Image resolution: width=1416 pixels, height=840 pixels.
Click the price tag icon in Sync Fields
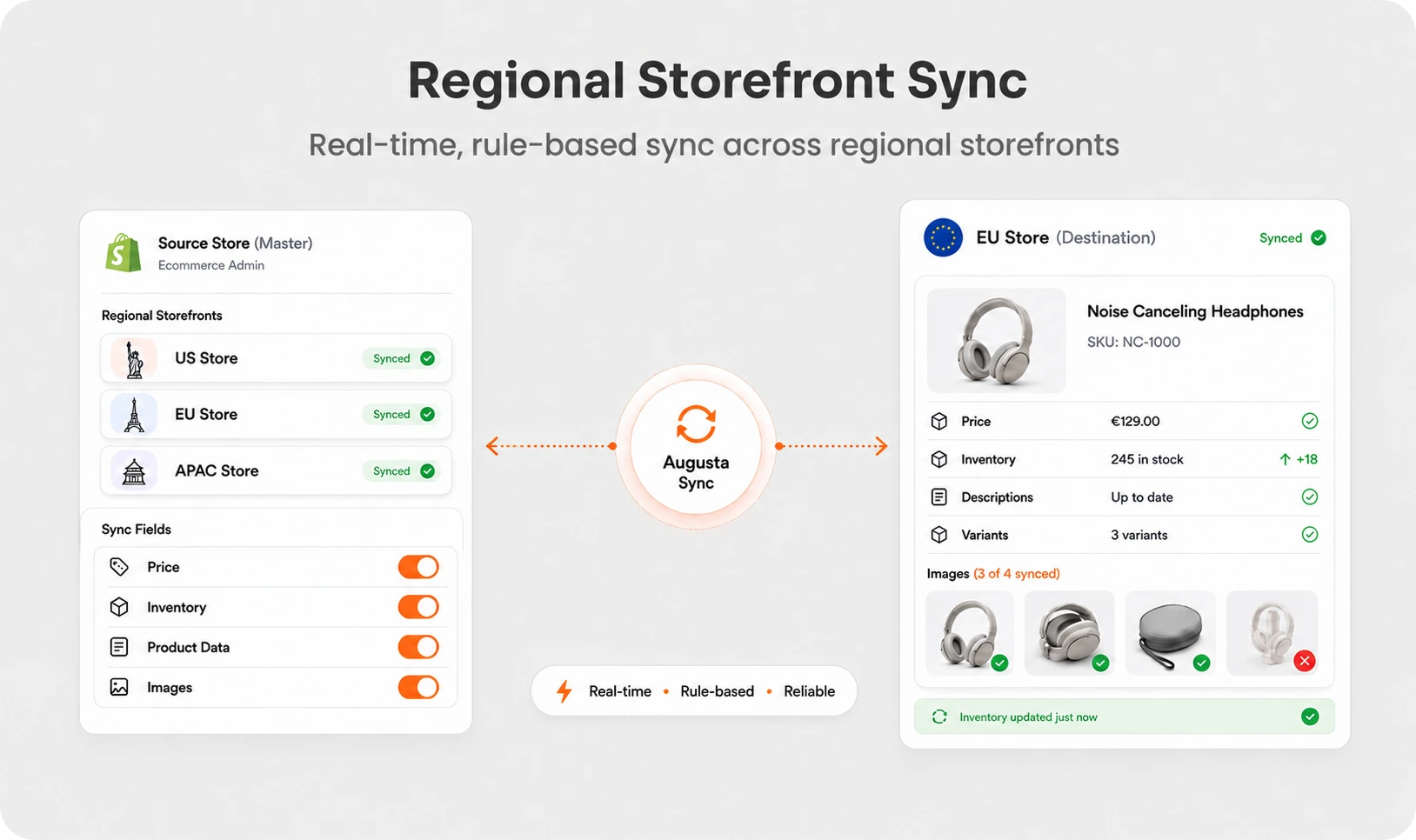(x=119, y=567)
